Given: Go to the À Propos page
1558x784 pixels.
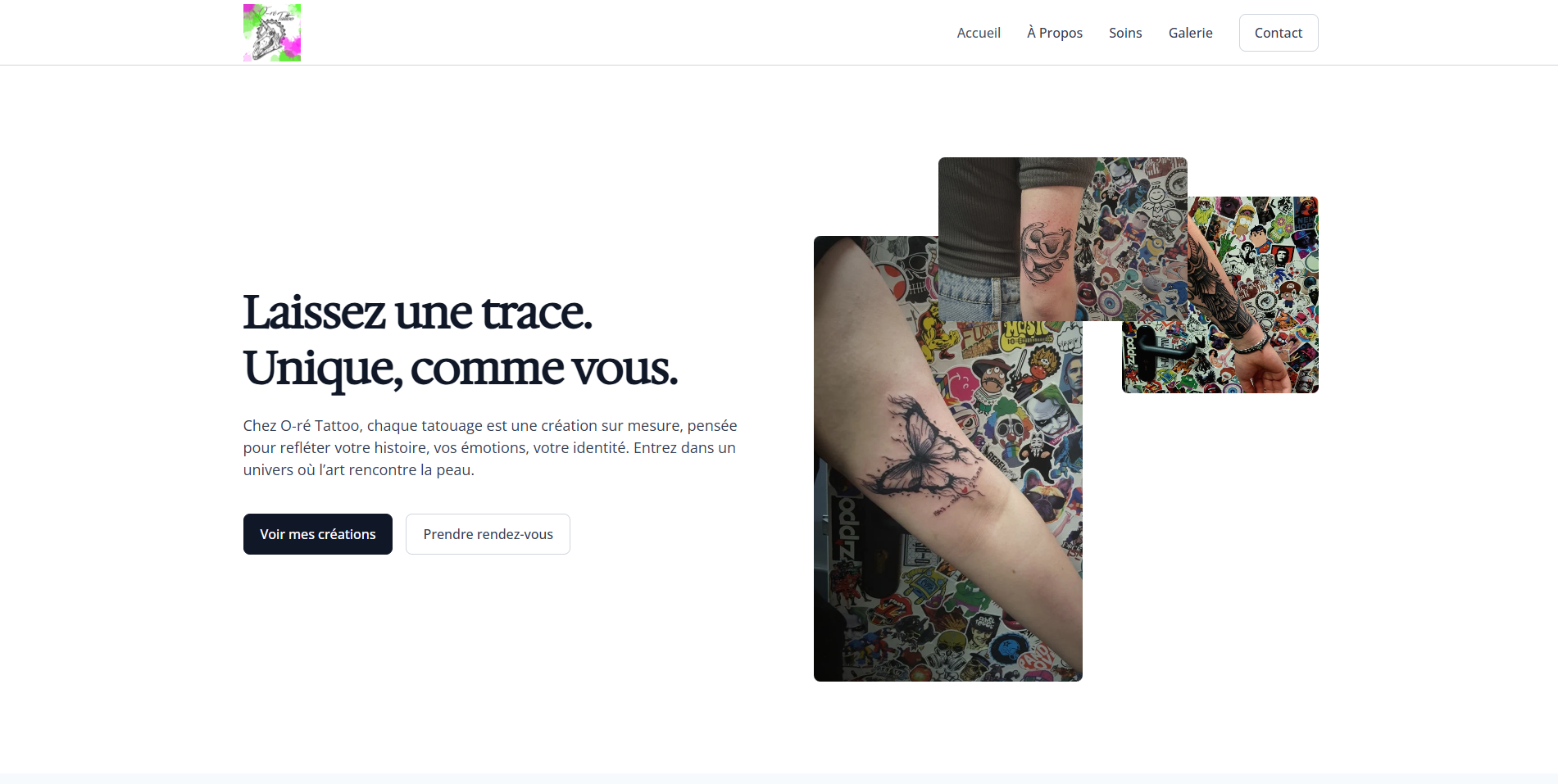Looking at the screenshot, I should pyautogui.click(x=1055, y=33).
